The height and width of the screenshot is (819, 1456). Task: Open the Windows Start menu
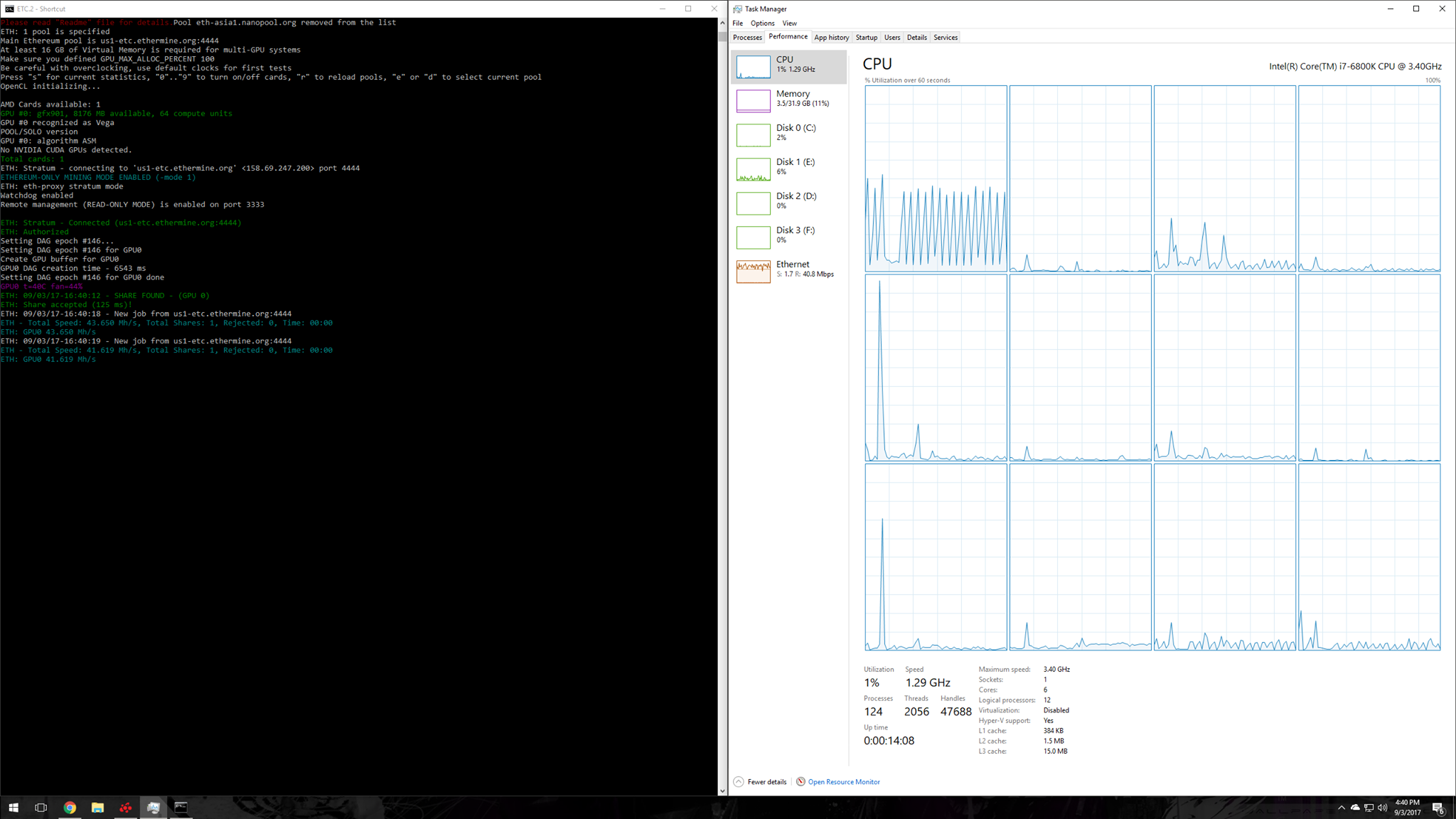[x=14, y=808]
